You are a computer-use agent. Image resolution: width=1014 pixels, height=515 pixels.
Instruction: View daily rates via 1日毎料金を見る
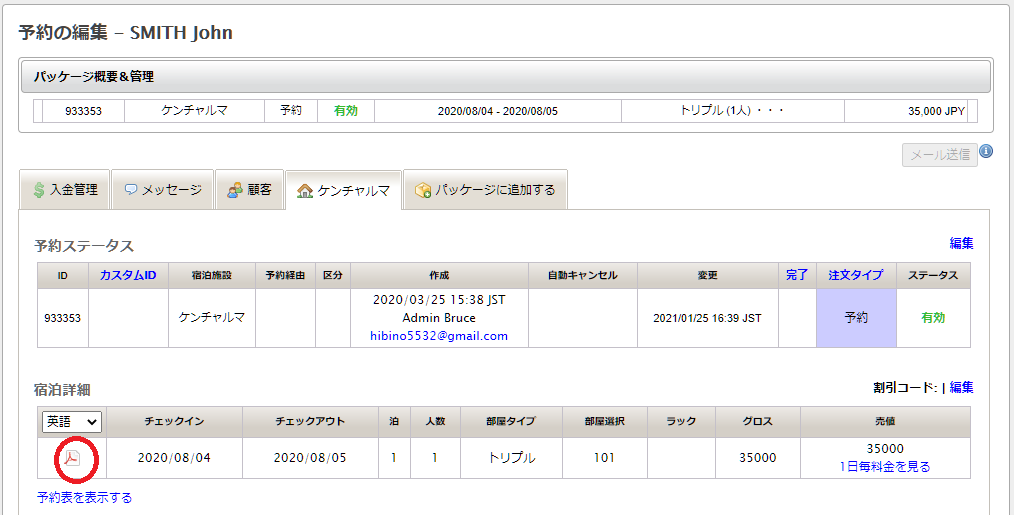point(885,466)
